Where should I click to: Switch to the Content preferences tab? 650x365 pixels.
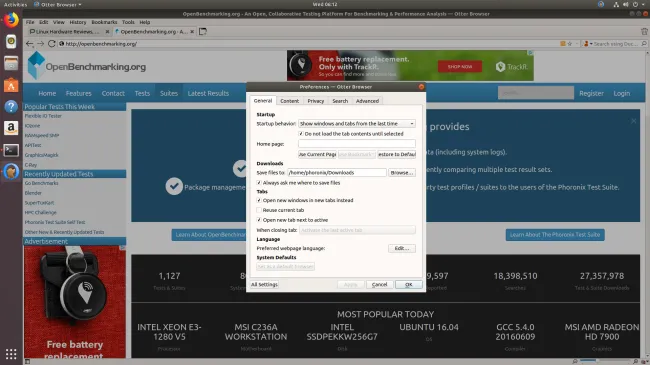click(289, 101)
